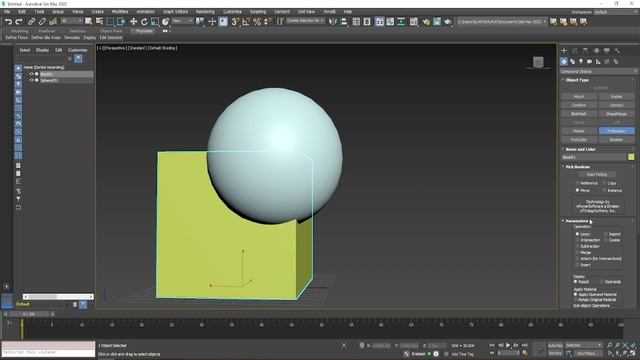640x360 pixels.
Task: Select the Merge operation radio button
Action: pos(577,252)
